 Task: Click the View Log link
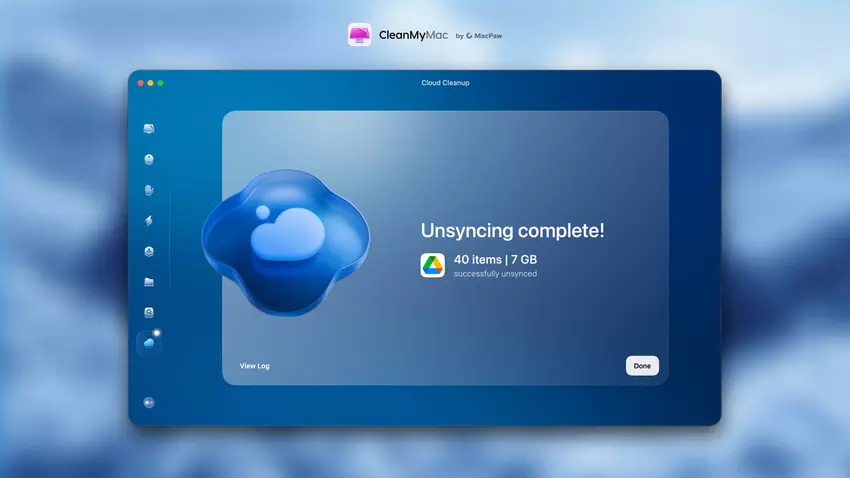pos(255,366)
